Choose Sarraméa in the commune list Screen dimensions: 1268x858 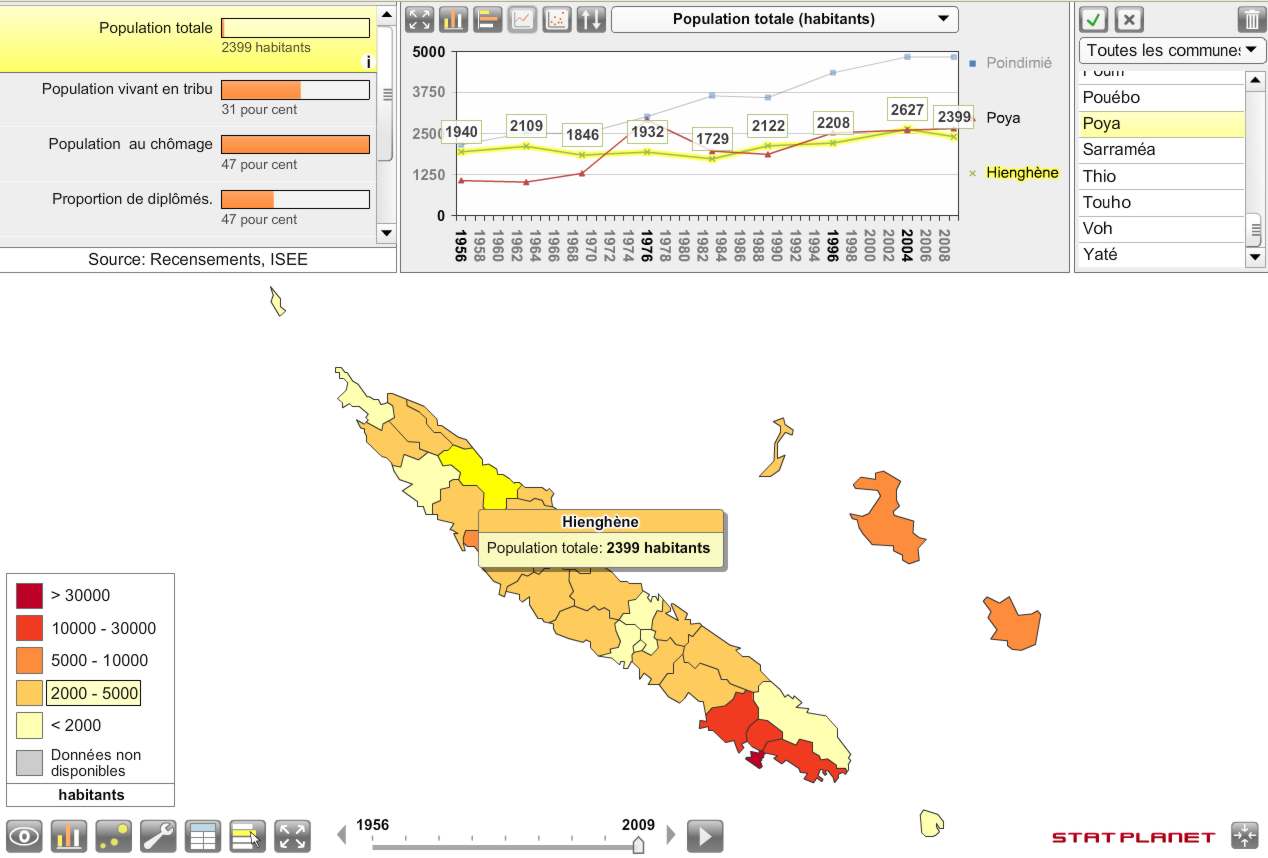coord(1118,150)
